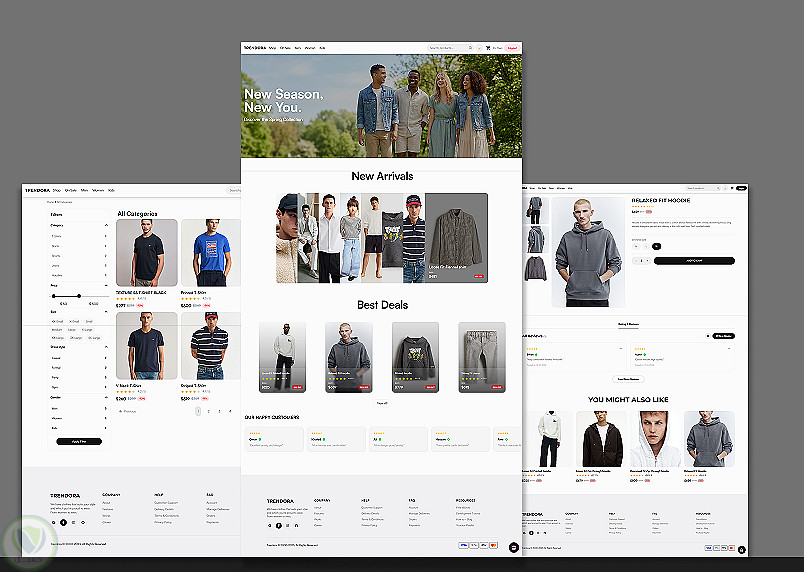The height and width of the screenshot is (572, 804).
Task: Open Kids menu in center page navbar
Action: [x=322, y=48]
